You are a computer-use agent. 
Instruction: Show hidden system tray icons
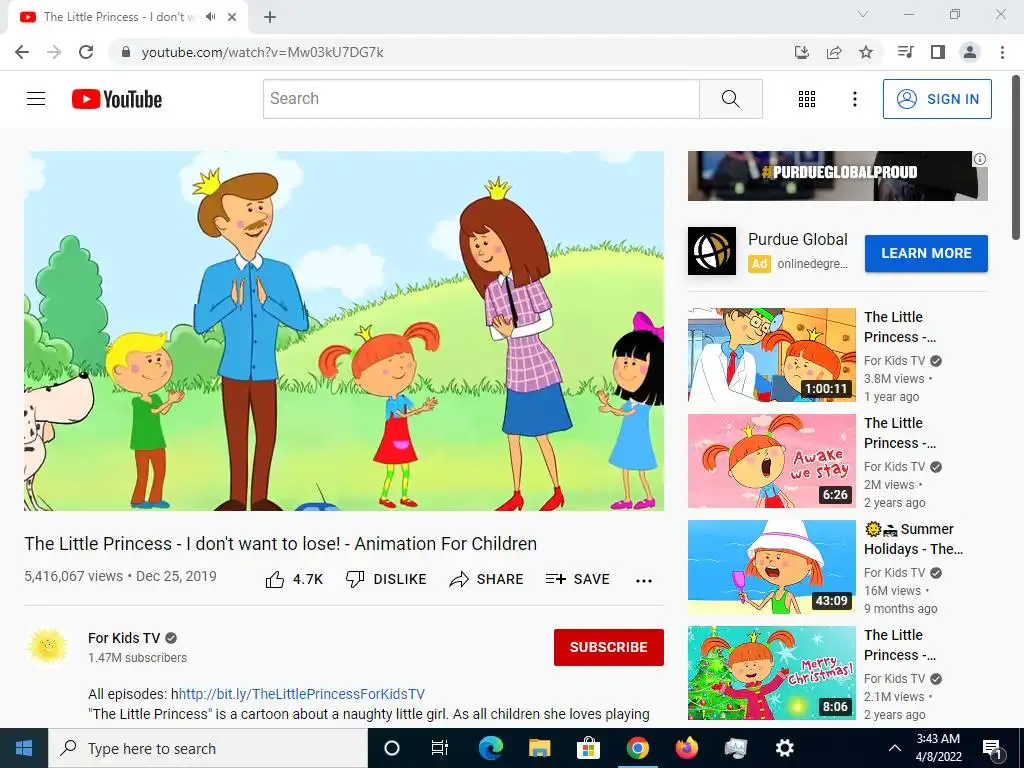tap(895, 748)
